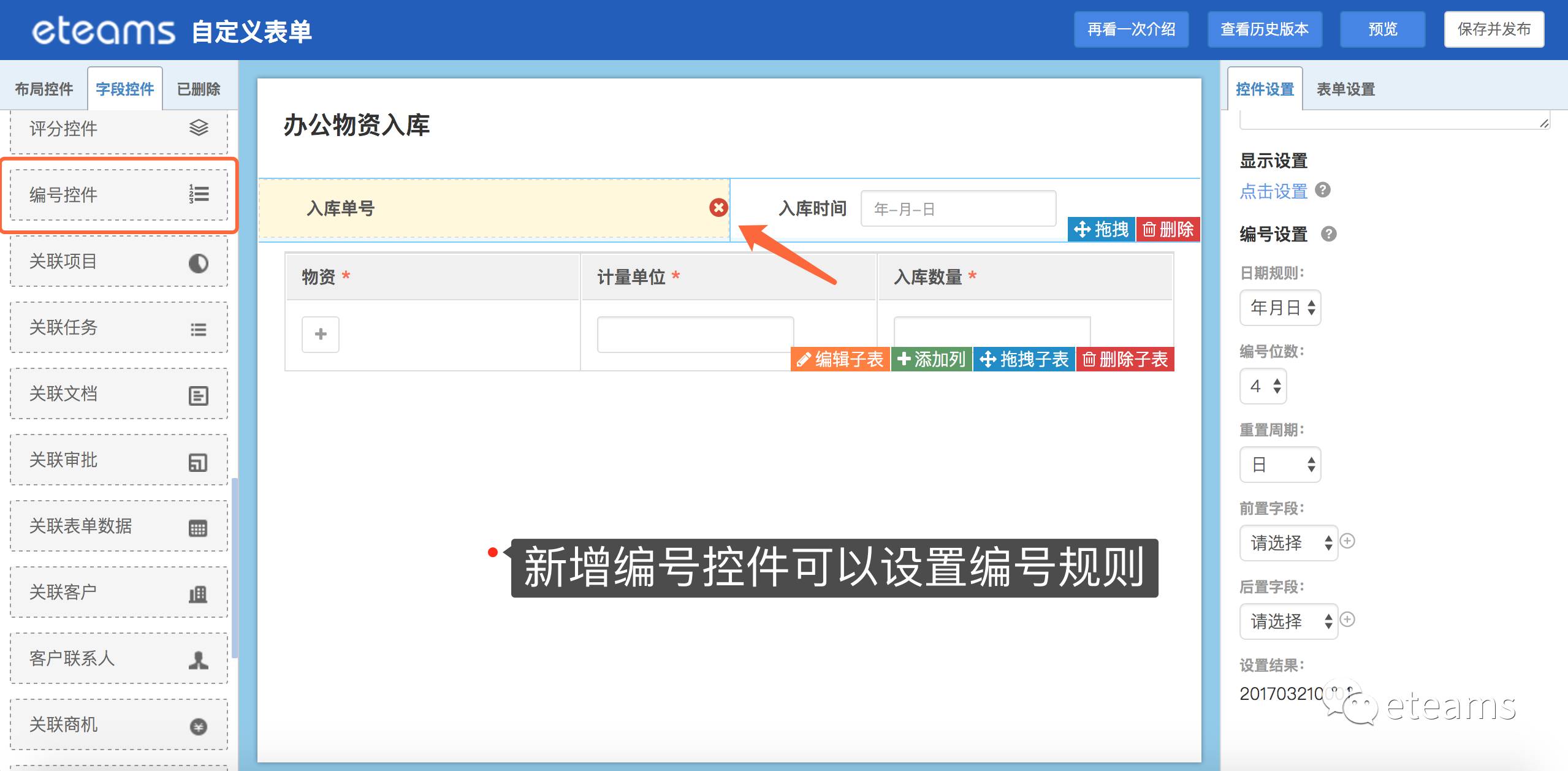Select the 编号控件 numbered-list icon
The width and height of the screenshot is (1568, 771).
tap(199, 194)
